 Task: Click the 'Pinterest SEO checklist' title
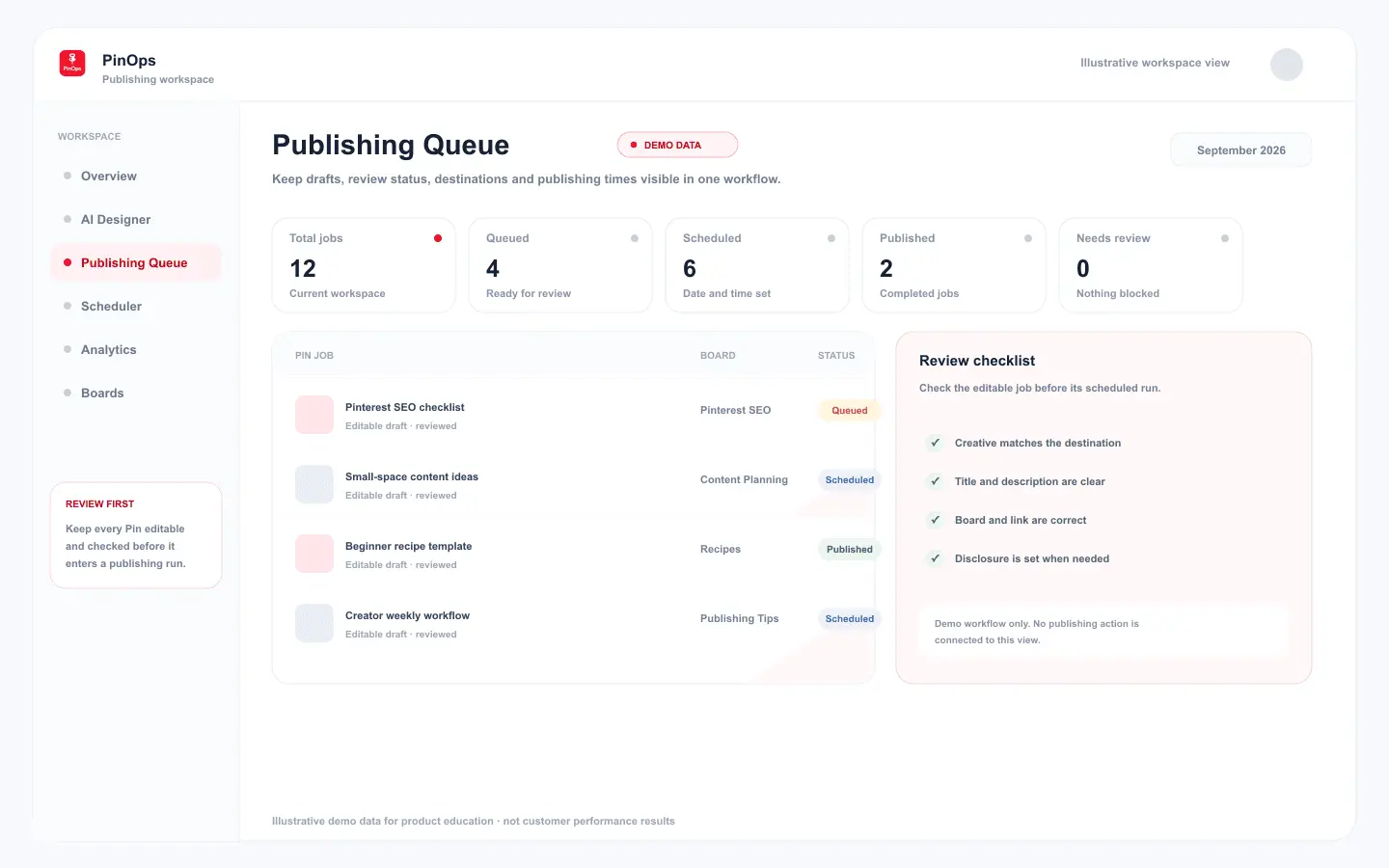click(x=404, y=407)
